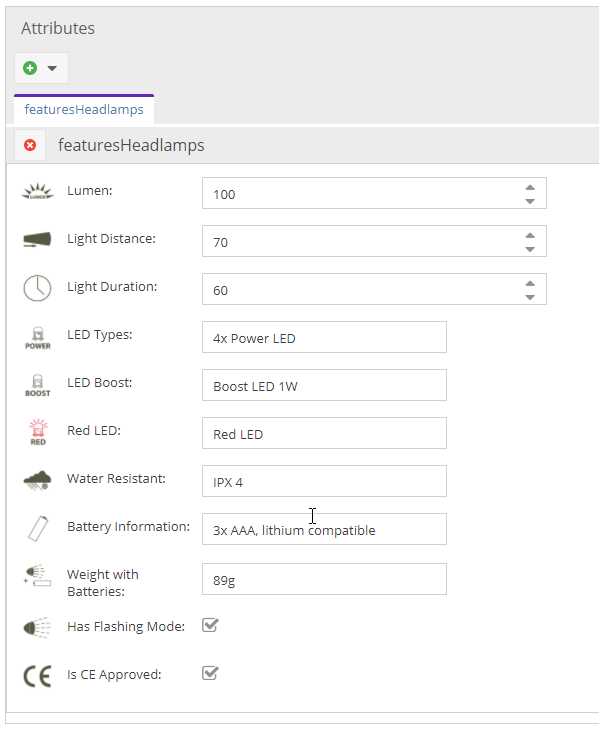The height and width of the screenshot is (738, 599).
Task: Click the Light Distance flashlight icon
Action: click(x=37, y=240)
